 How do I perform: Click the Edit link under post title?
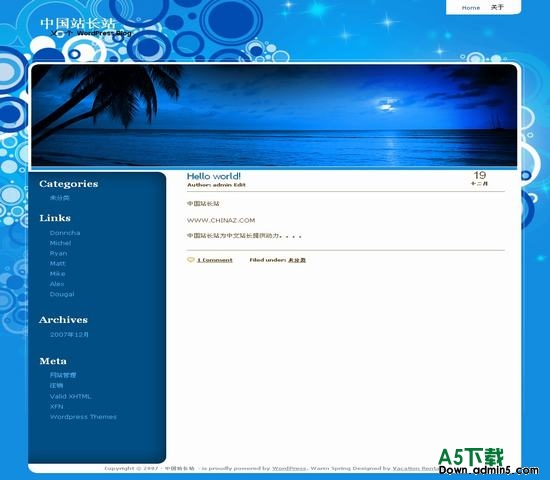pos(240,185)
